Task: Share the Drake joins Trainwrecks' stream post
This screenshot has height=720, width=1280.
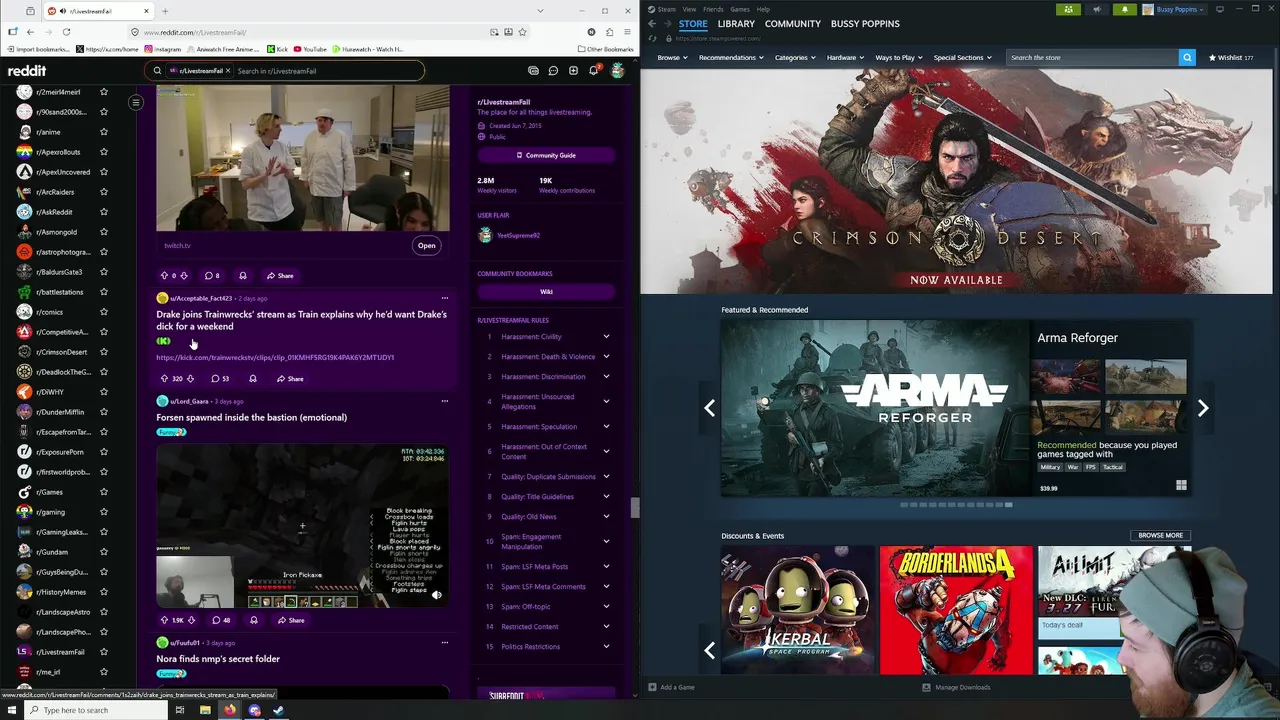Action: point(290,379)
